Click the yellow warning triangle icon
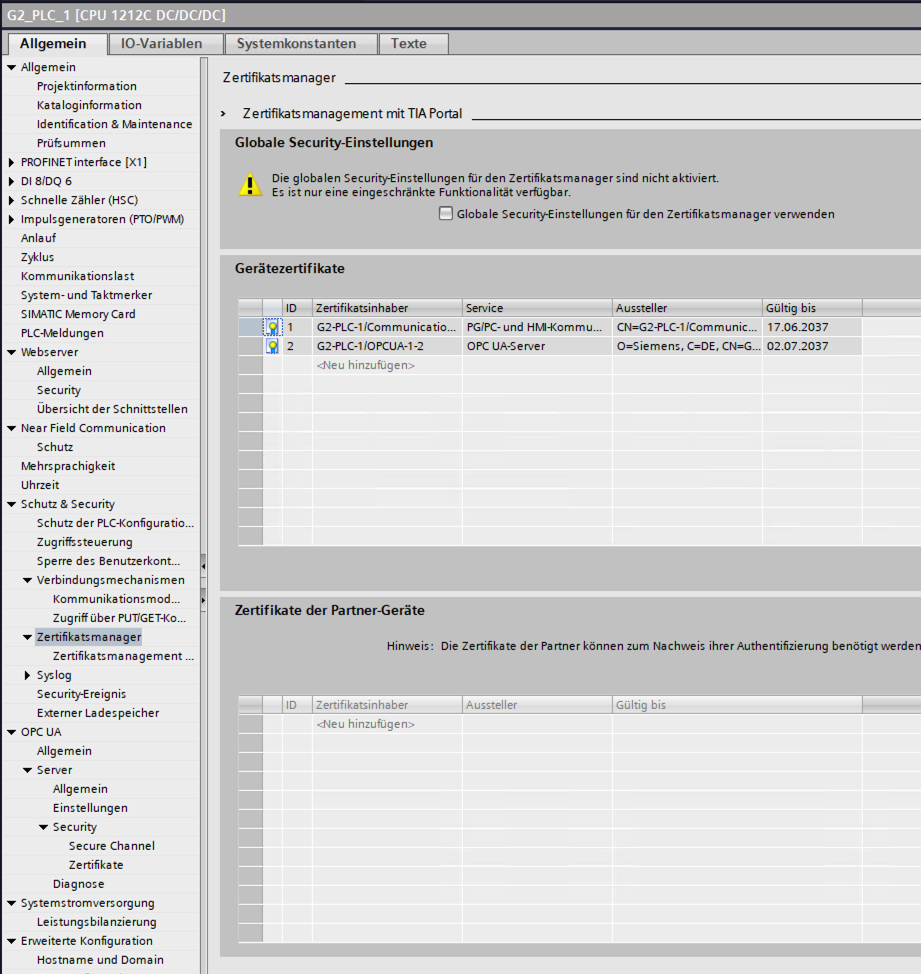Viewport: 921px width, 974px height. tap(250, 185)
